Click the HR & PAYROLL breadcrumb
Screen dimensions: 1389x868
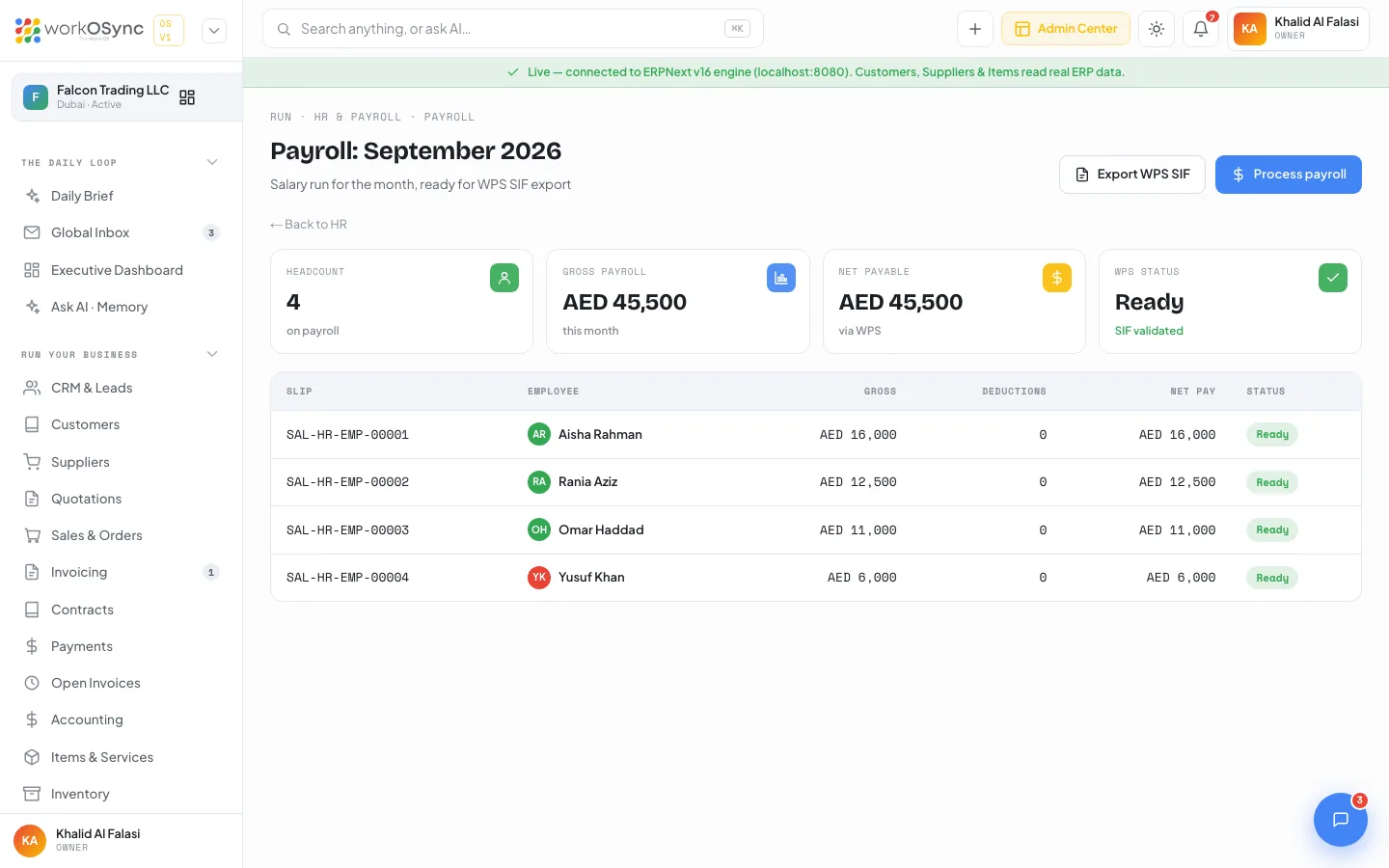pos(357,117)
